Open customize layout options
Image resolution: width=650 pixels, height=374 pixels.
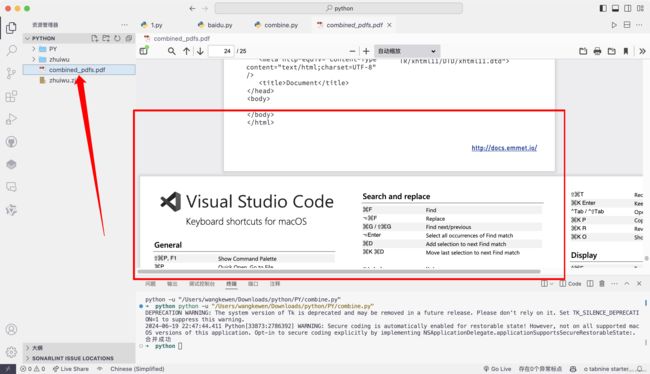641,8
